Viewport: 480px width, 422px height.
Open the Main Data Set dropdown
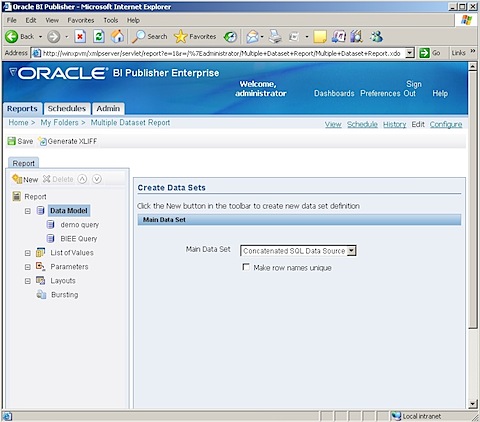(x=351, y=251)
